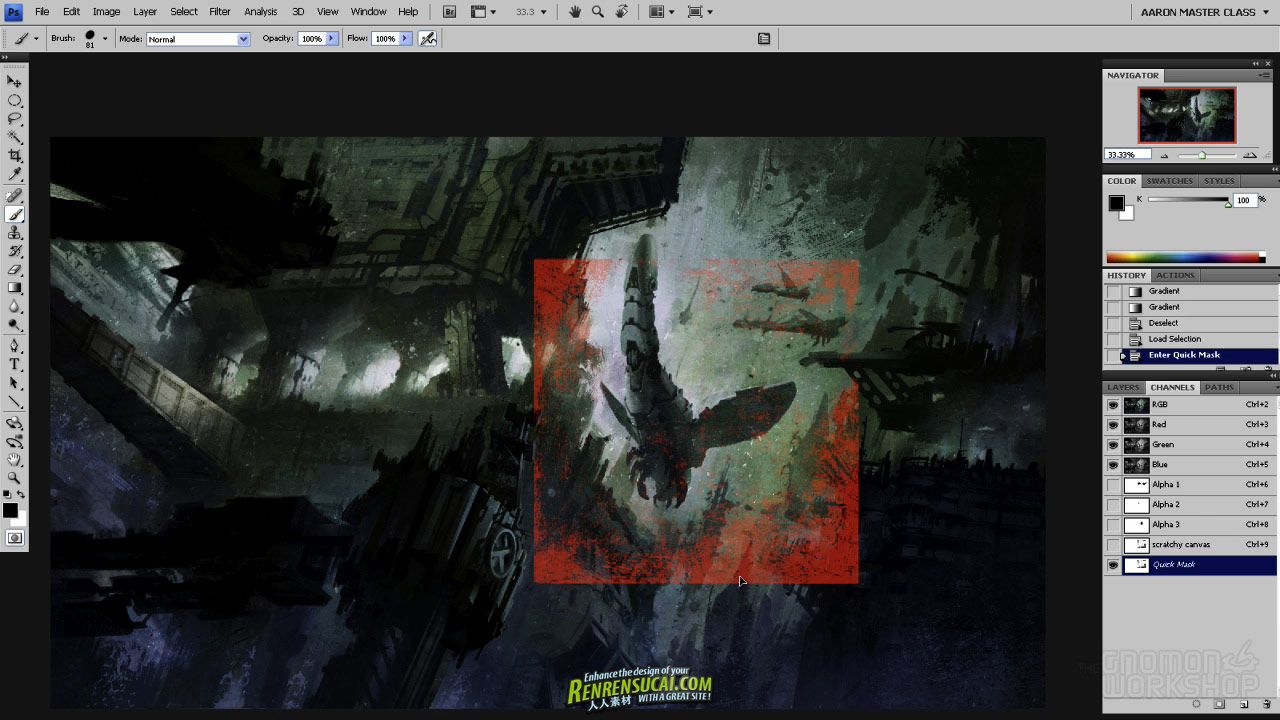Show the Alpha 1 channel
Screen dimensions: 1280x720
click(x=1113, y=485)
